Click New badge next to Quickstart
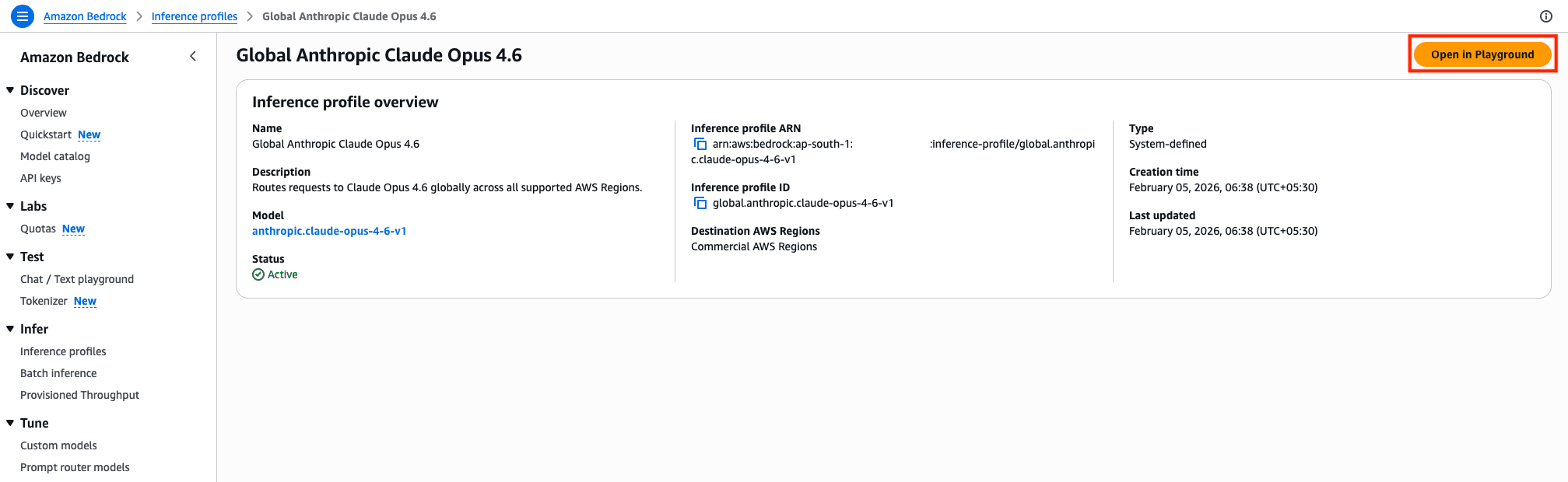Image resolution: width=1568 pixels, height=482 pixels. click(x=89, y=134)
